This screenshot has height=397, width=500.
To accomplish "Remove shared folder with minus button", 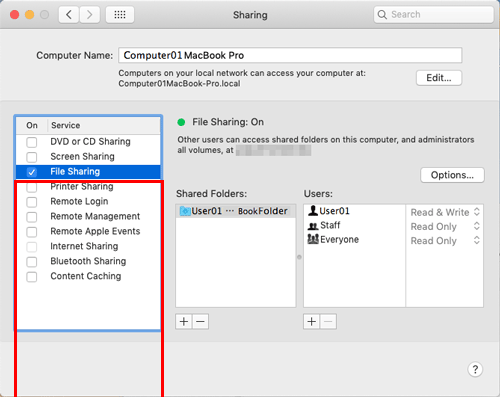I will coord(200,322).
